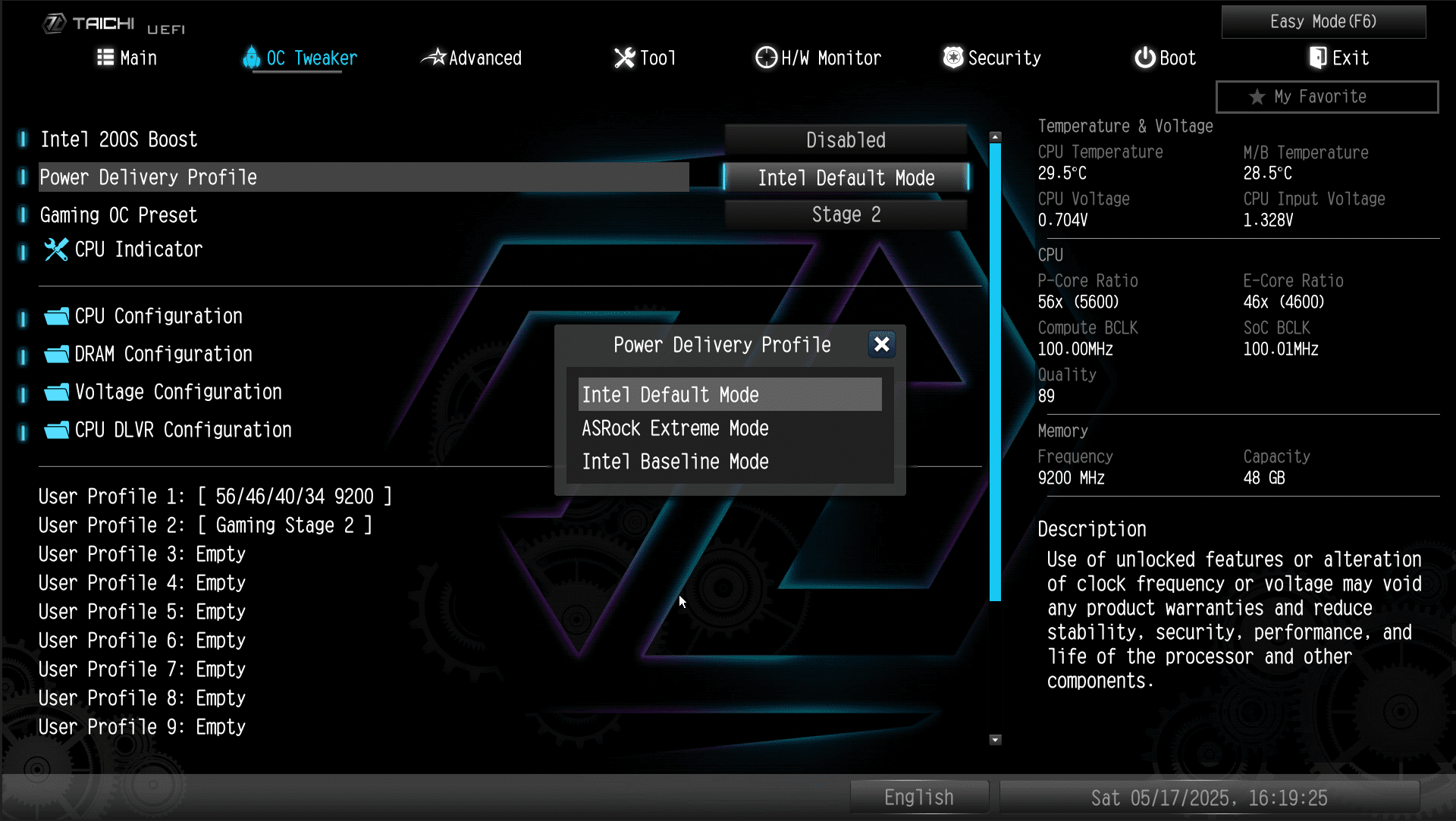Click the CPU DLVR Configuration folder icon
1456x821 pixels.
tap(57, 430)
